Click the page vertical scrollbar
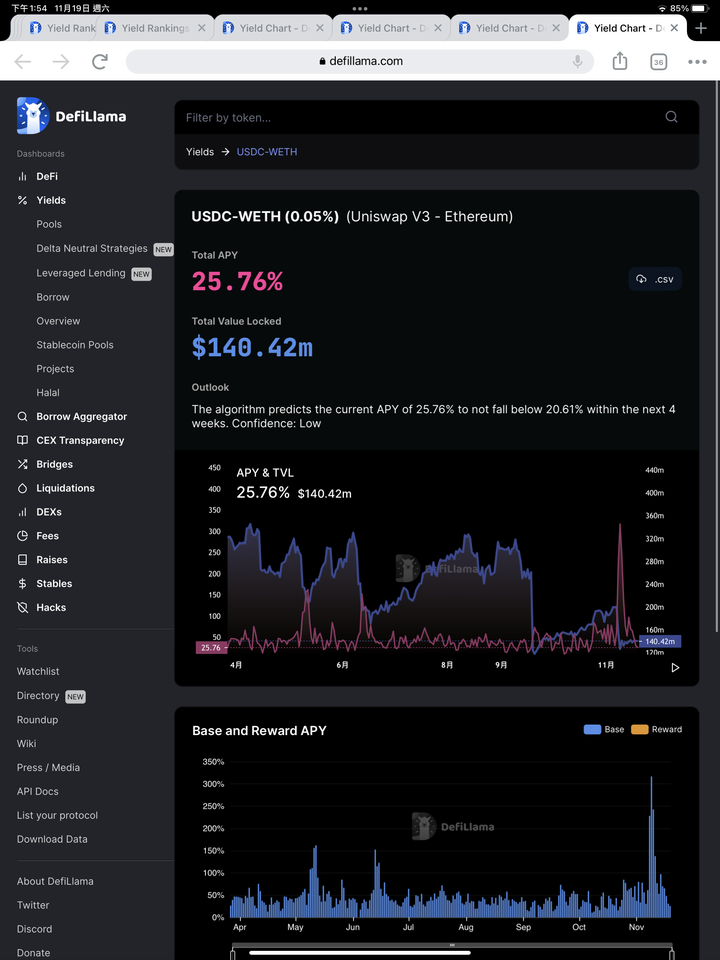The width and height of the screenshot is (720, 960). (718, 356)
